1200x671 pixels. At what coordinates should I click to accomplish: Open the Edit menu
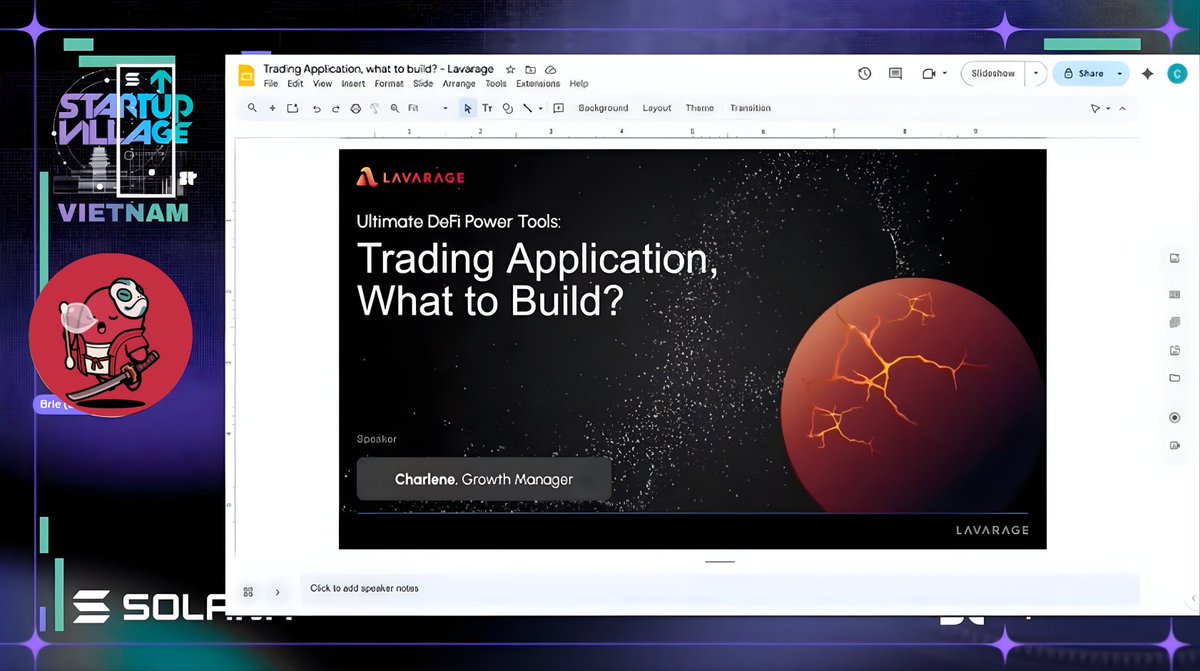pyautogui.click(x=295, y=84)
